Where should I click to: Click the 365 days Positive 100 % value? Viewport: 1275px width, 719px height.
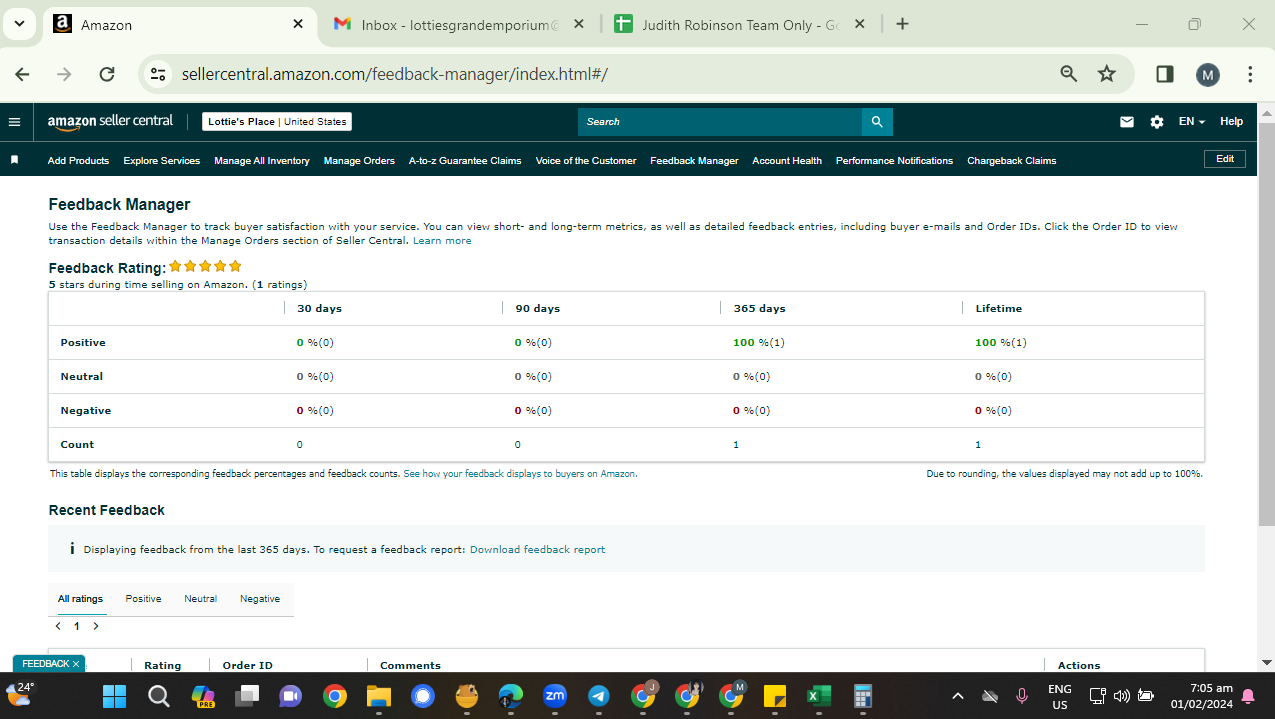point(759,342)
